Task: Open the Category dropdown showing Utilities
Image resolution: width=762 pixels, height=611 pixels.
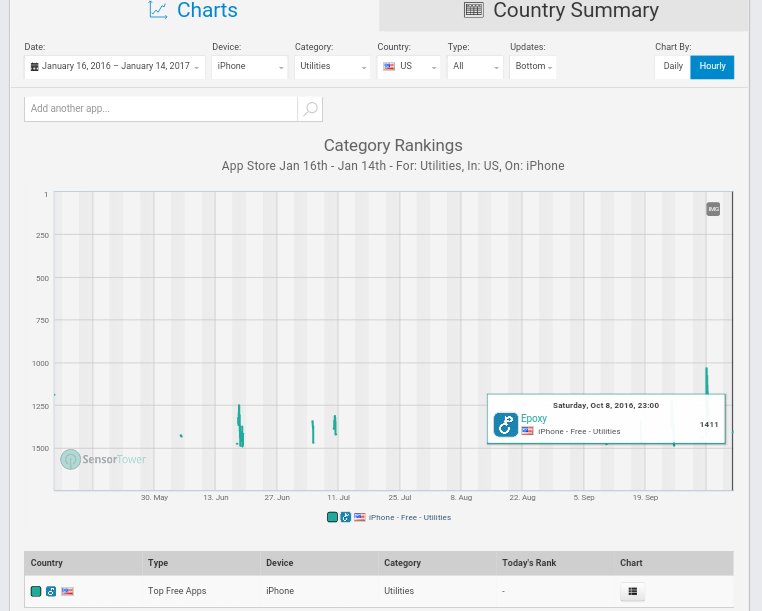Action: point(332,67)
